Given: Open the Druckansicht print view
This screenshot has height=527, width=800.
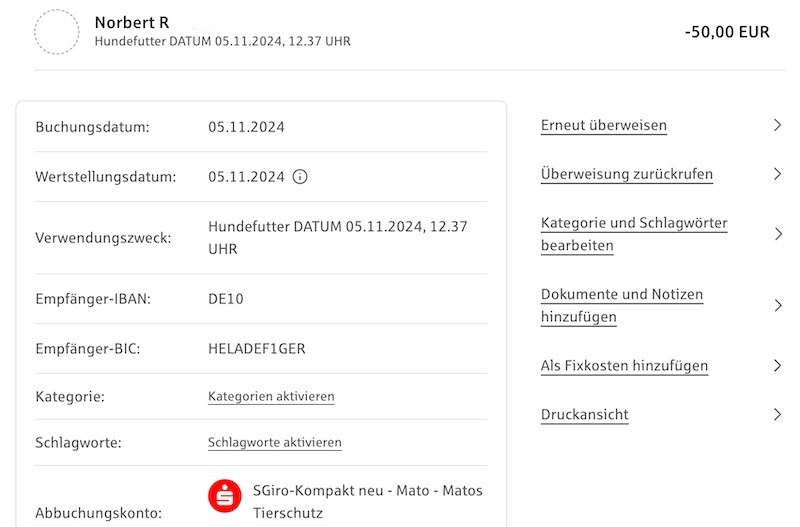Looking at the screenshot, I should coord(585,415).
